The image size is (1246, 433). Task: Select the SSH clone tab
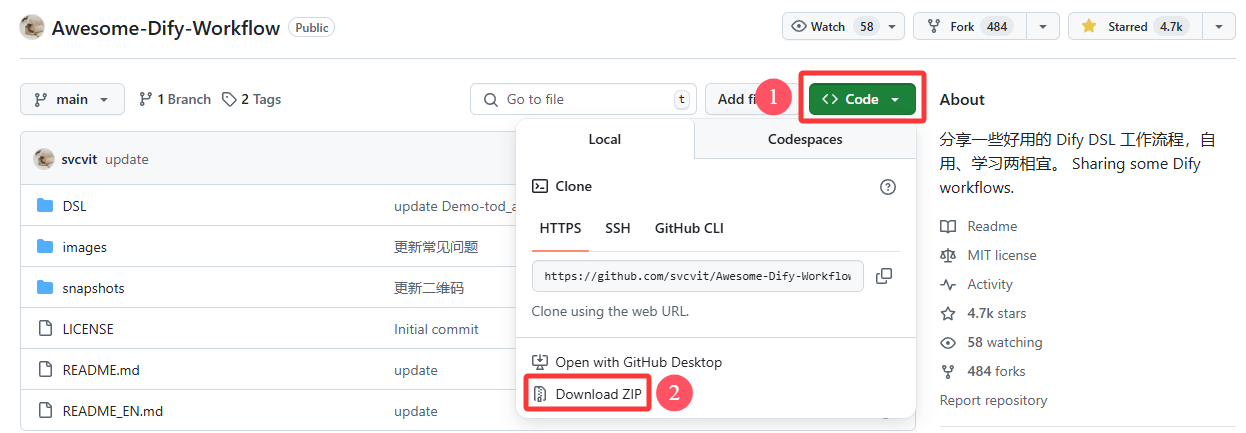[x=618, y=228]
